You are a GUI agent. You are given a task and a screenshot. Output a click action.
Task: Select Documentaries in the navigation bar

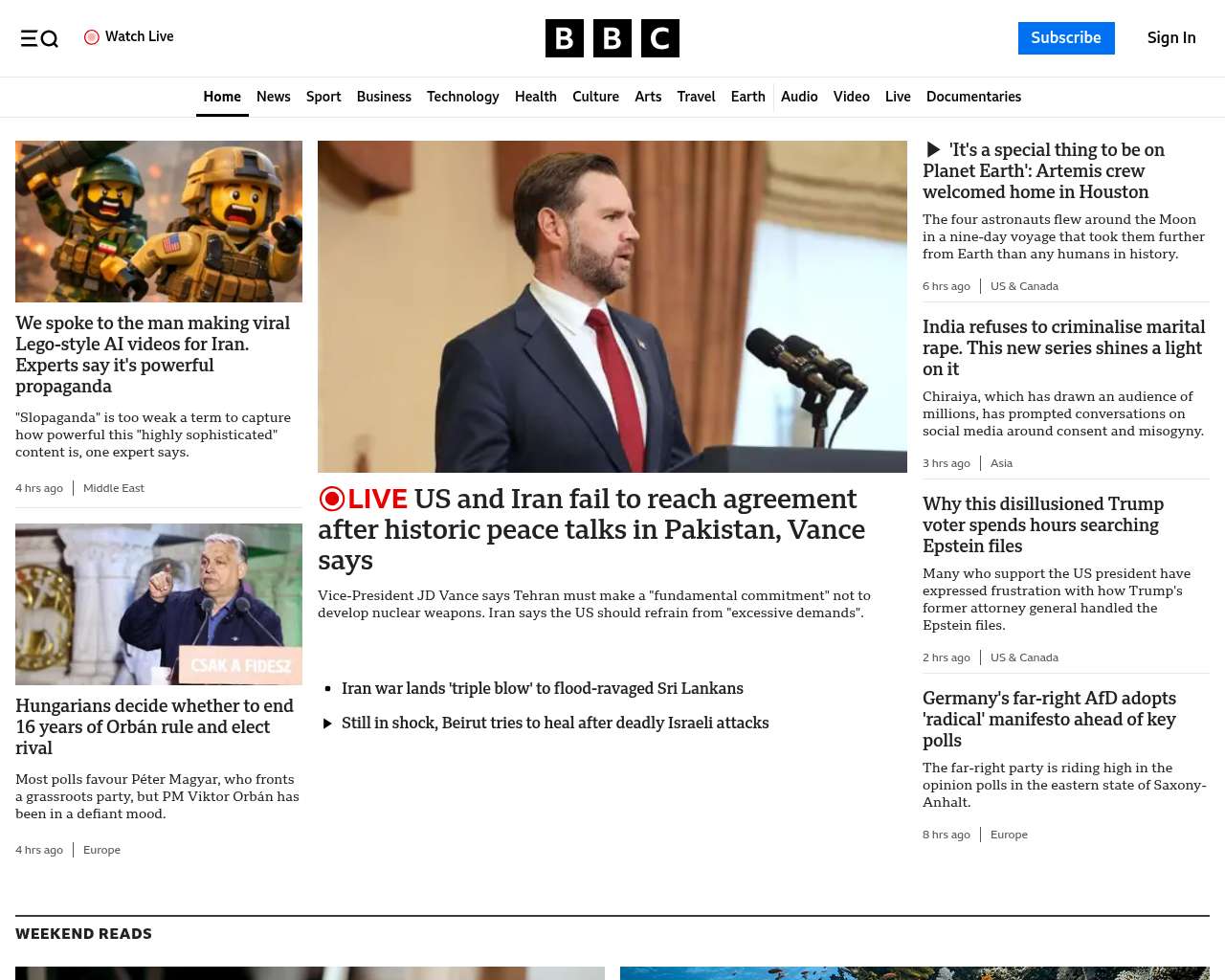point(973,97)
